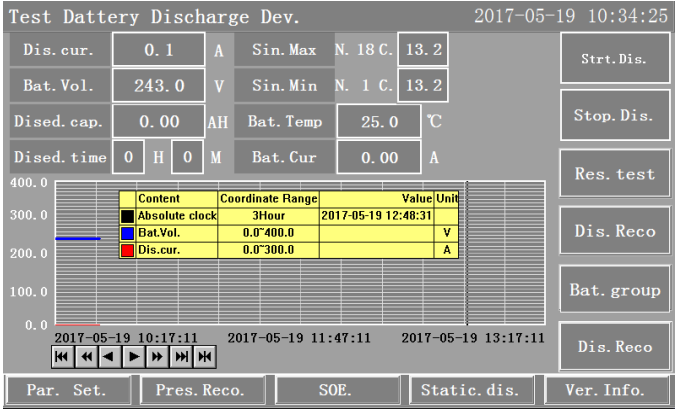Click the fast forward double-arrow icon
The width and height of the screenshot is (675, 411).
coord(158,356)
